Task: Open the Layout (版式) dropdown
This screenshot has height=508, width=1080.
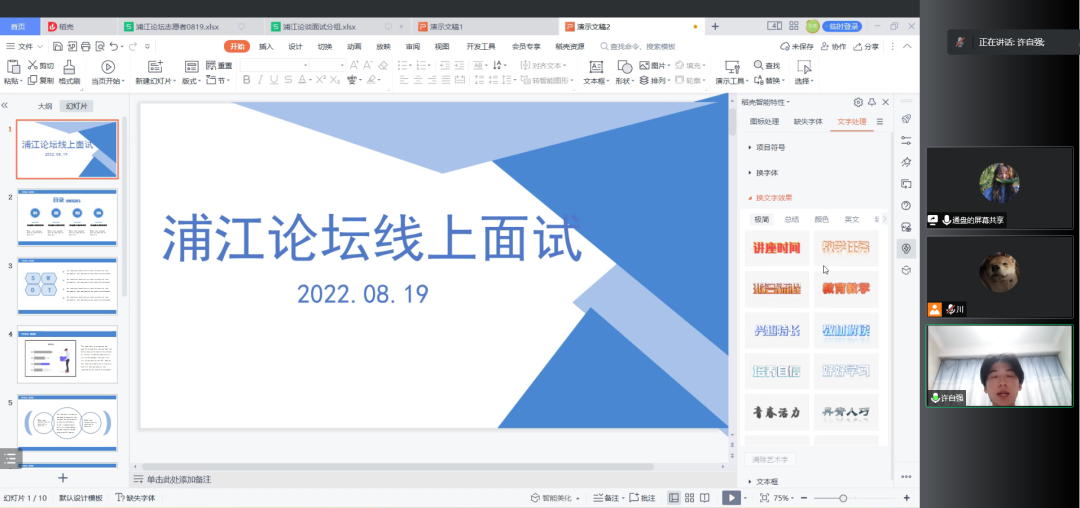Action: coord(191,81)
